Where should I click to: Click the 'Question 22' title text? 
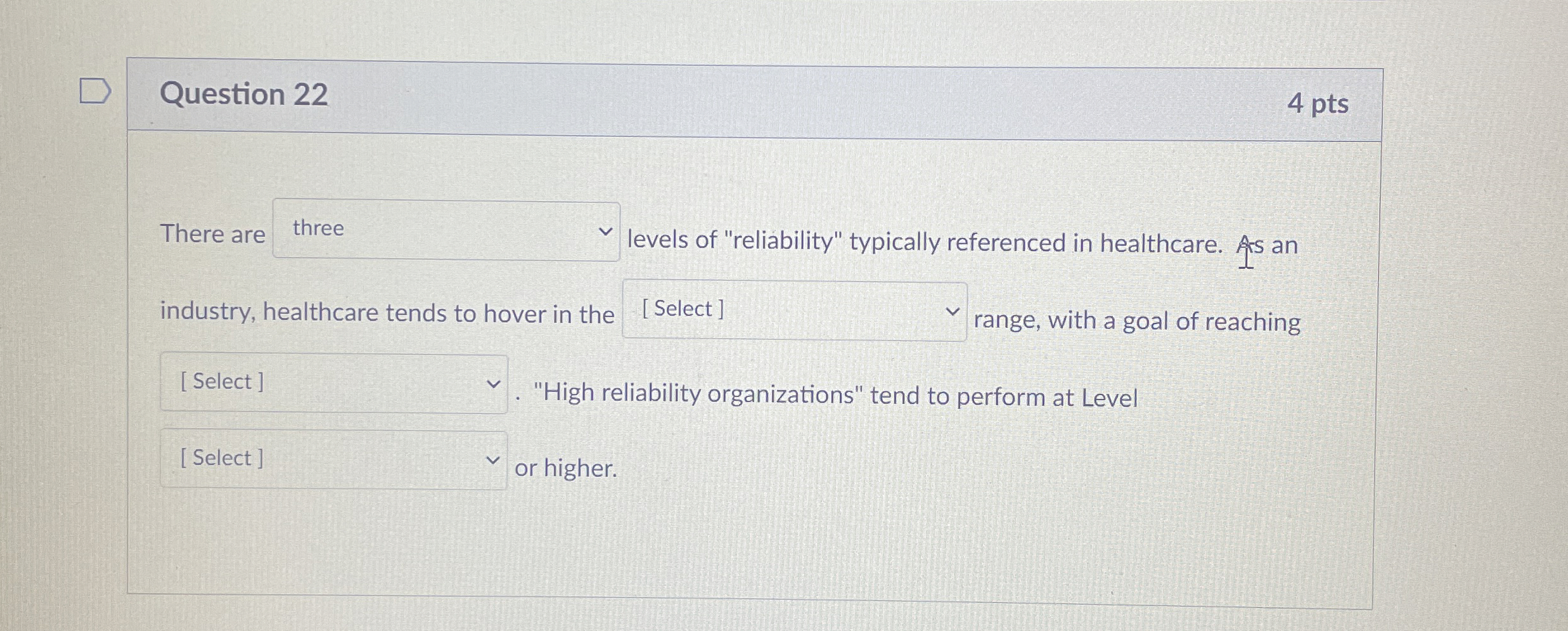(243, 95)
